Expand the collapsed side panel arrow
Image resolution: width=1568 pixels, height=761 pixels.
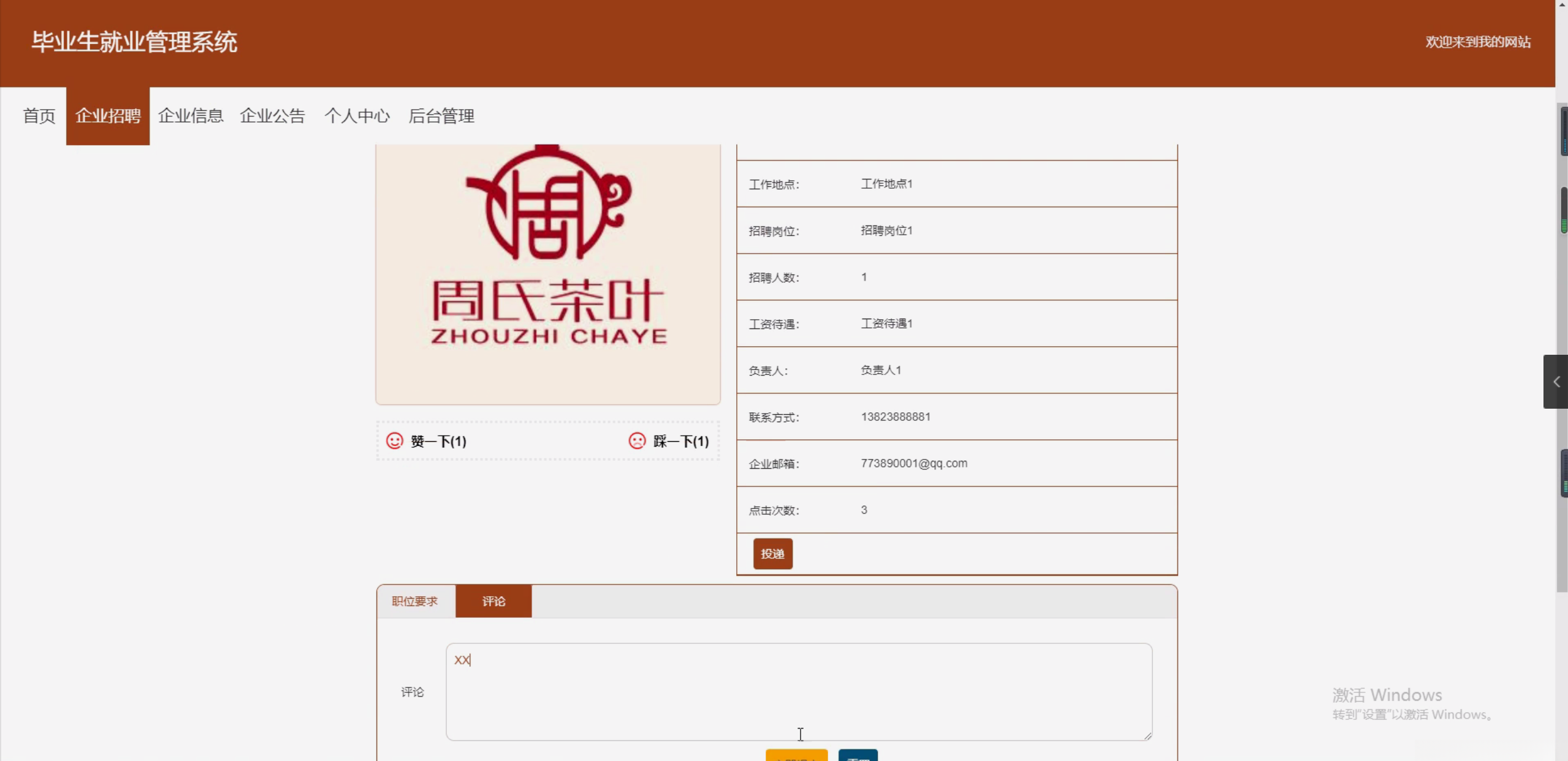pyautogui.click(x=1556, y=382)
